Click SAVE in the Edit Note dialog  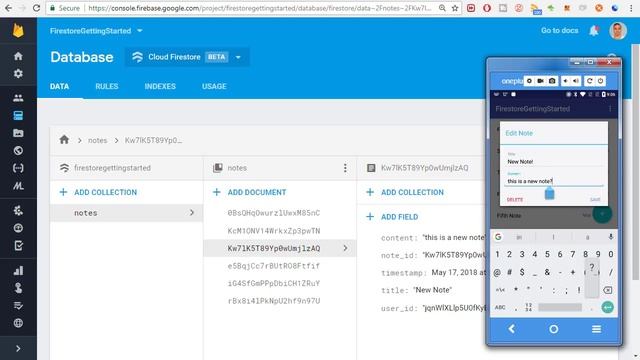(x=595, y=200)
